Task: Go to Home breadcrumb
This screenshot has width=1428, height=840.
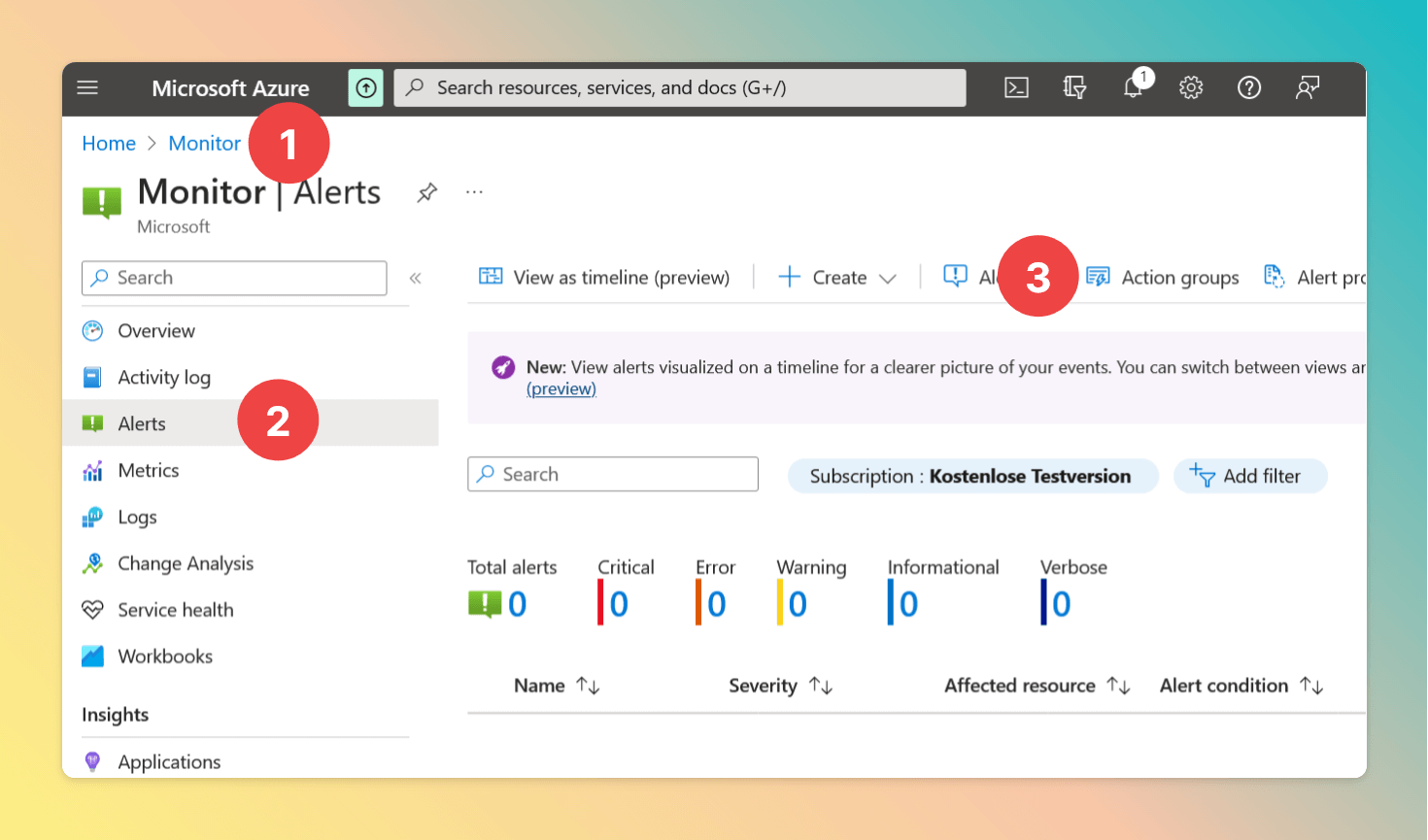Action: (109, 144)
